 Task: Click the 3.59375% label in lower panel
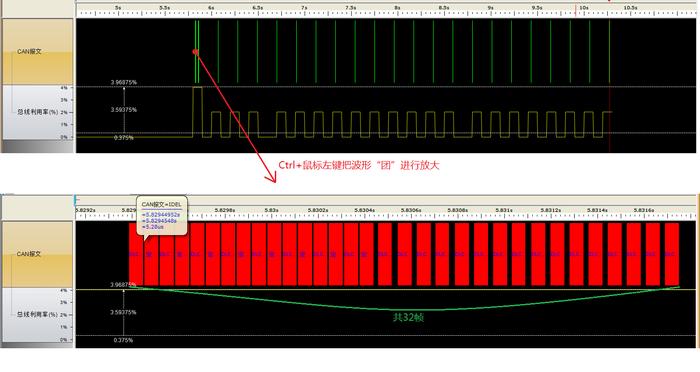pyautogui.click(x=124, y=312)
